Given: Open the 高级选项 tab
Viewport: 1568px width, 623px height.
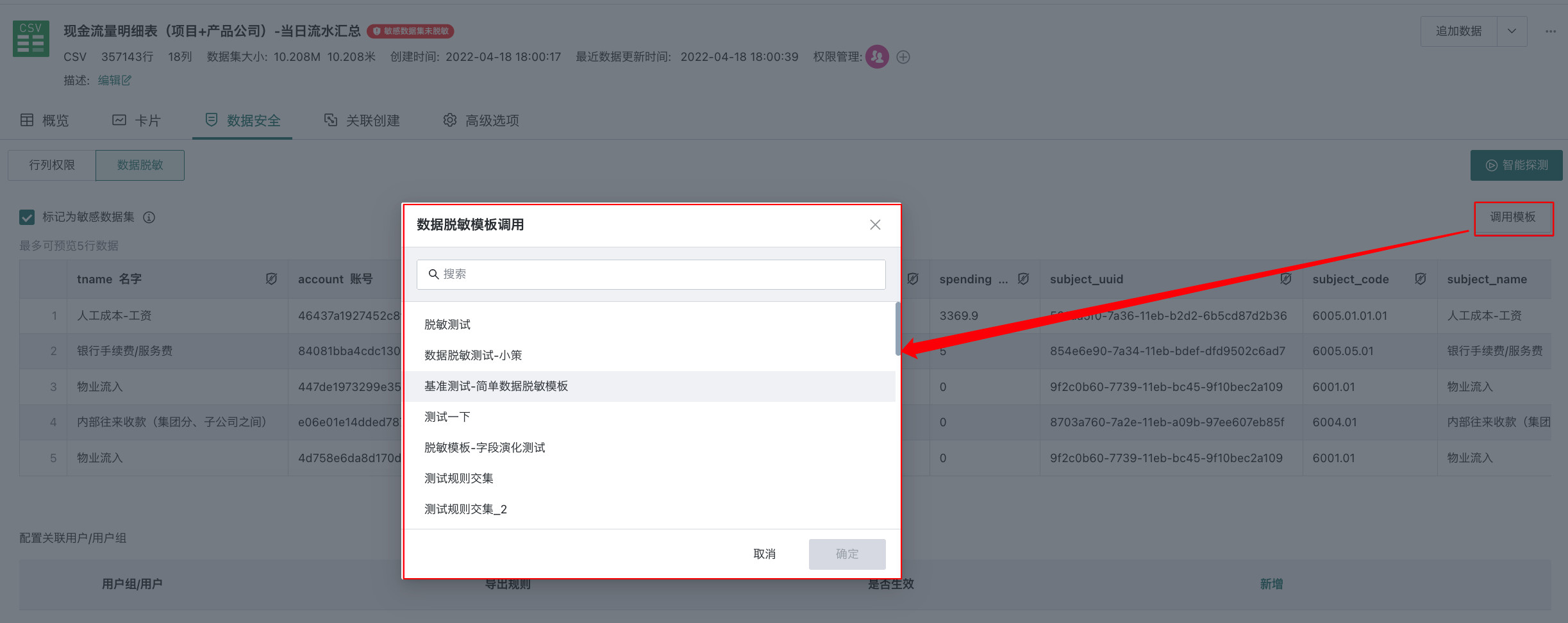Looking at the screenshot, I should pyautogui.click(x=481, y=120).
